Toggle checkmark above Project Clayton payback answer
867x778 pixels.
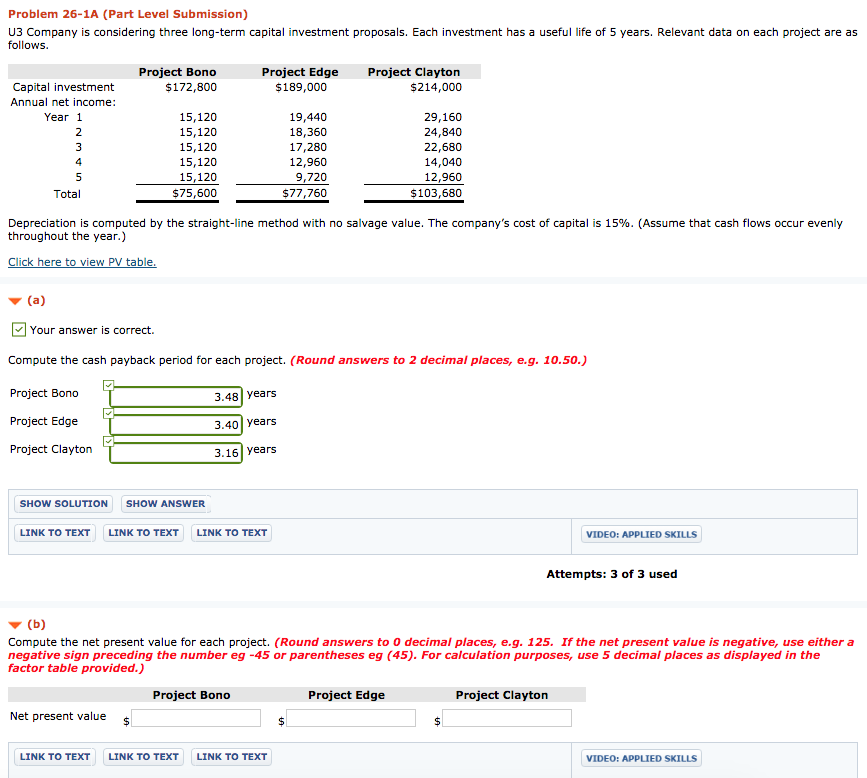click(x=108, y=440)
